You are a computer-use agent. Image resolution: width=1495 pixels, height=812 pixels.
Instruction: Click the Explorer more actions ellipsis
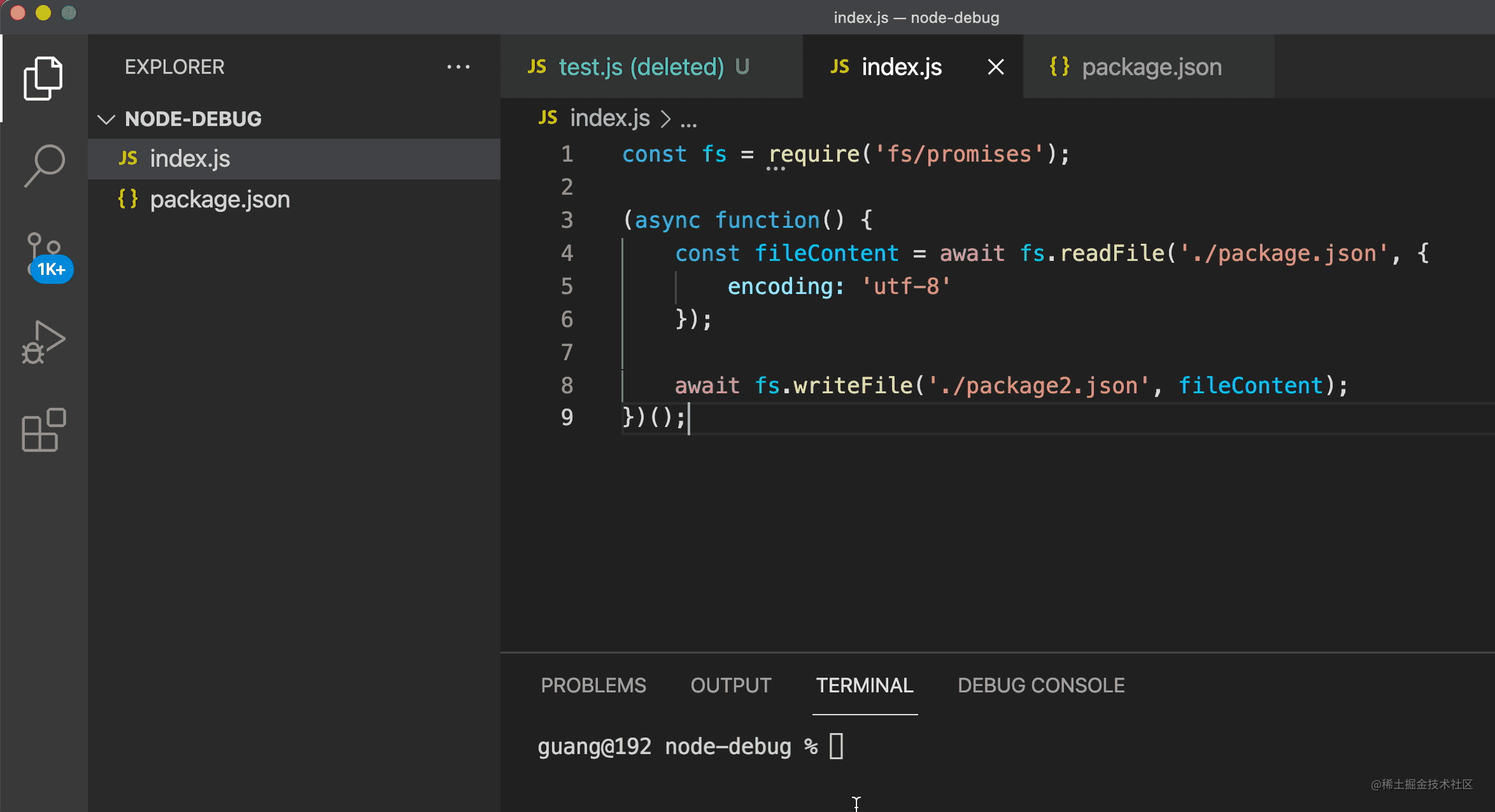[458, 67]
